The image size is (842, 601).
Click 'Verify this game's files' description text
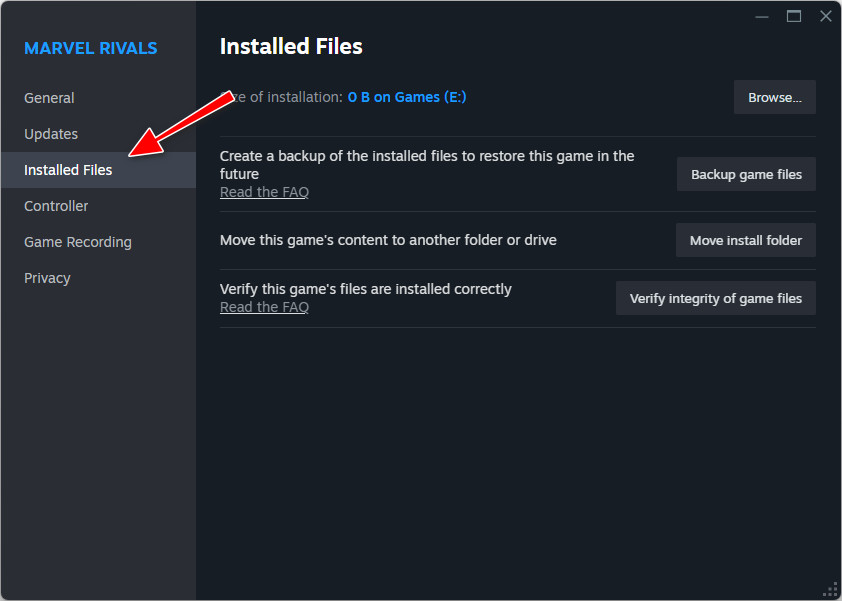point(366,289)
